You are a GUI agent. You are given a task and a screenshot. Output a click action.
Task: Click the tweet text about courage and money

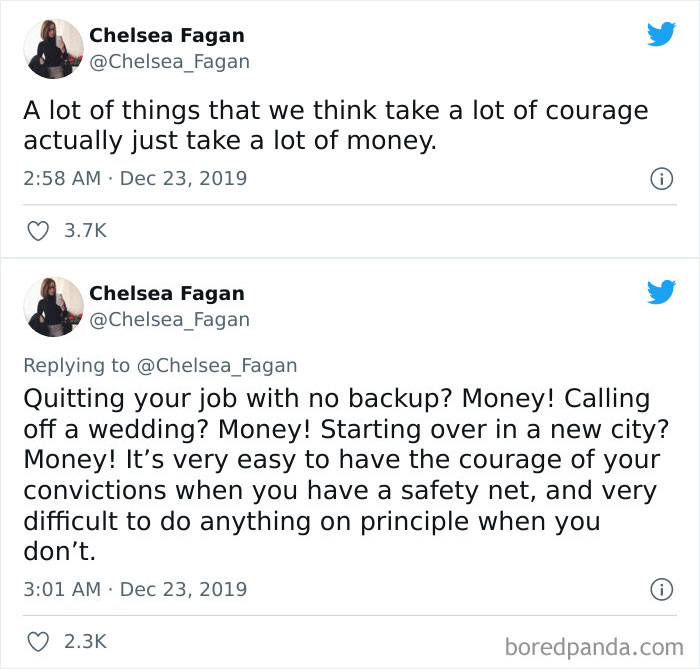coord(335,125)
